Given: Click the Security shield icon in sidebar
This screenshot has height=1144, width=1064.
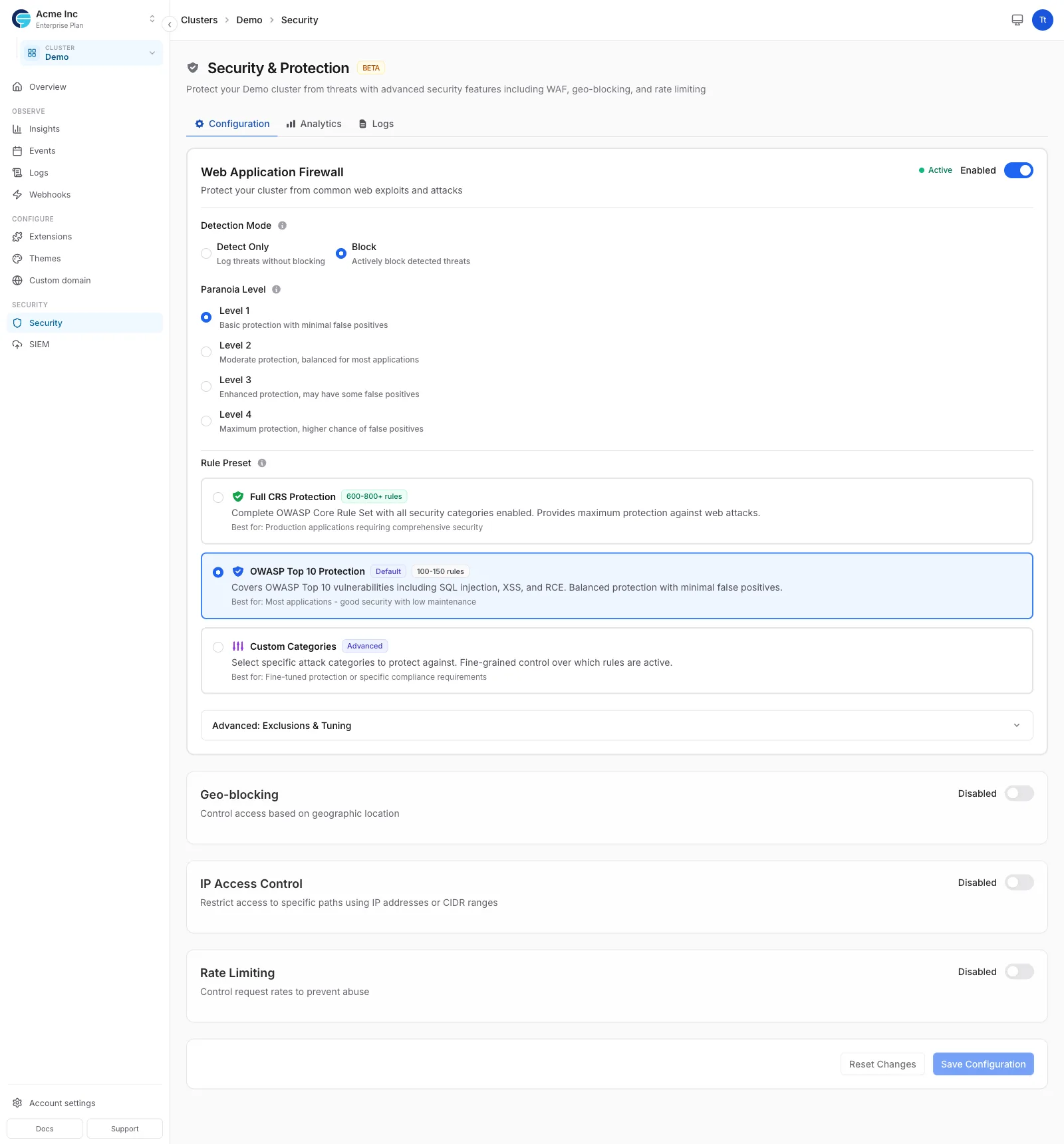Looking at the screenshot, I should pos(17,323).
